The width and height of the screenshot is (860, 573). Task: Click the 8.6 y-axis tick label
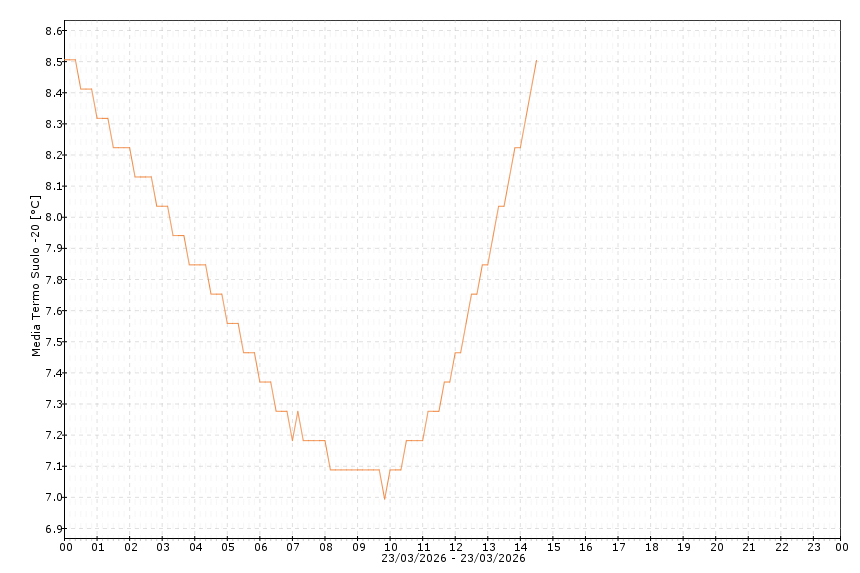point(54,31)
